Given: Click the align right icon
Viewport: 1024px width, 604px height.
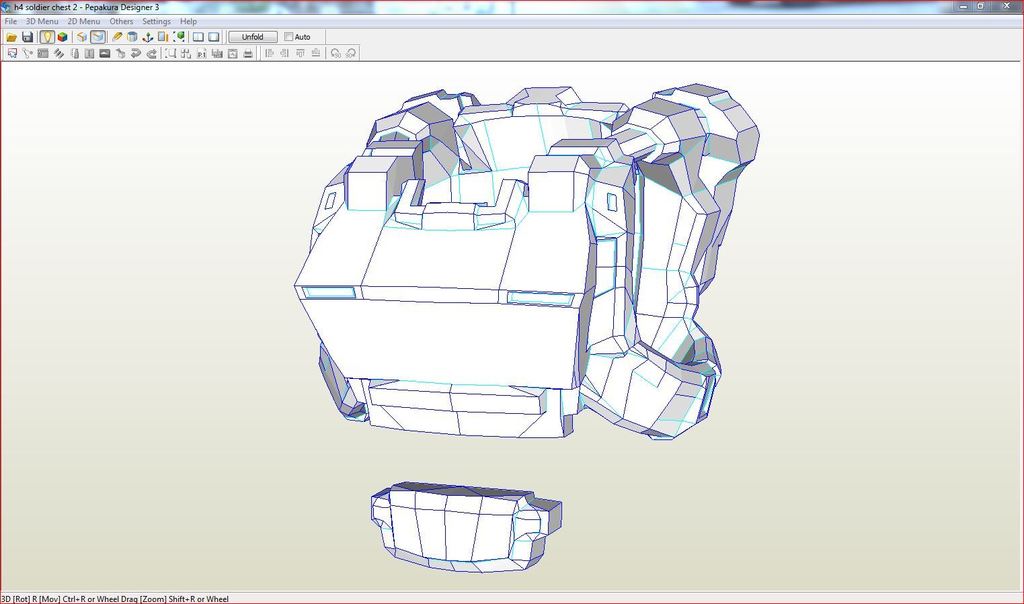Looking at the screenshot, I should (285, 54).
